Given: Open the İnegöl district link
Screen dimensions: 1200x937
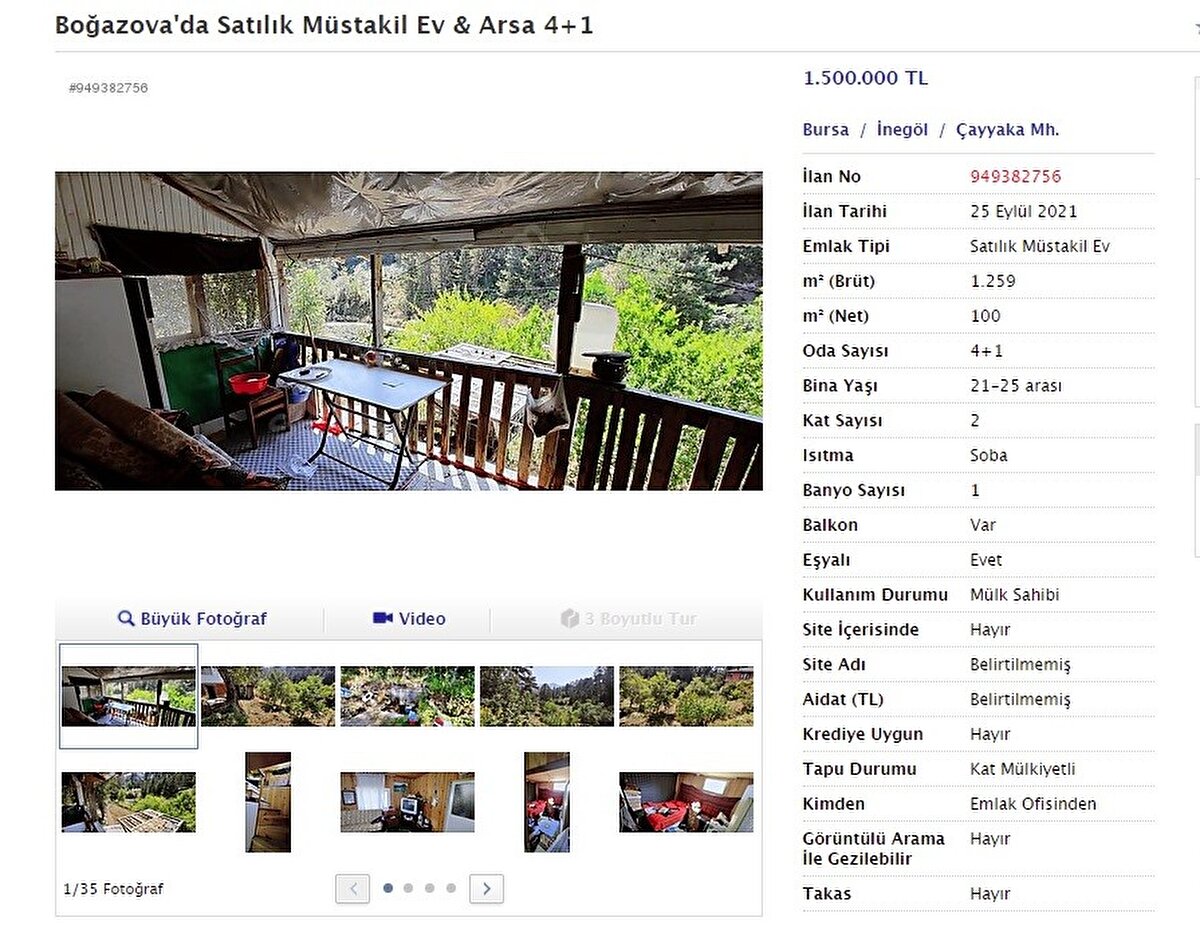Looking at the screenshot, I should point(902,130).
